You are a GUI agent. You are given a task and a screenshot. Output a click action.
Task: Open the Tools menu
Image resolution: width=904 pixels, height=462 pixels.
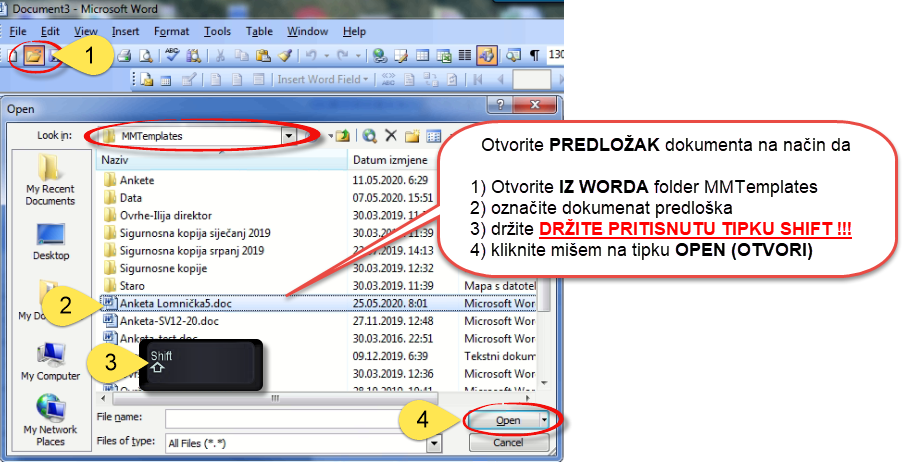click(217, 31)
